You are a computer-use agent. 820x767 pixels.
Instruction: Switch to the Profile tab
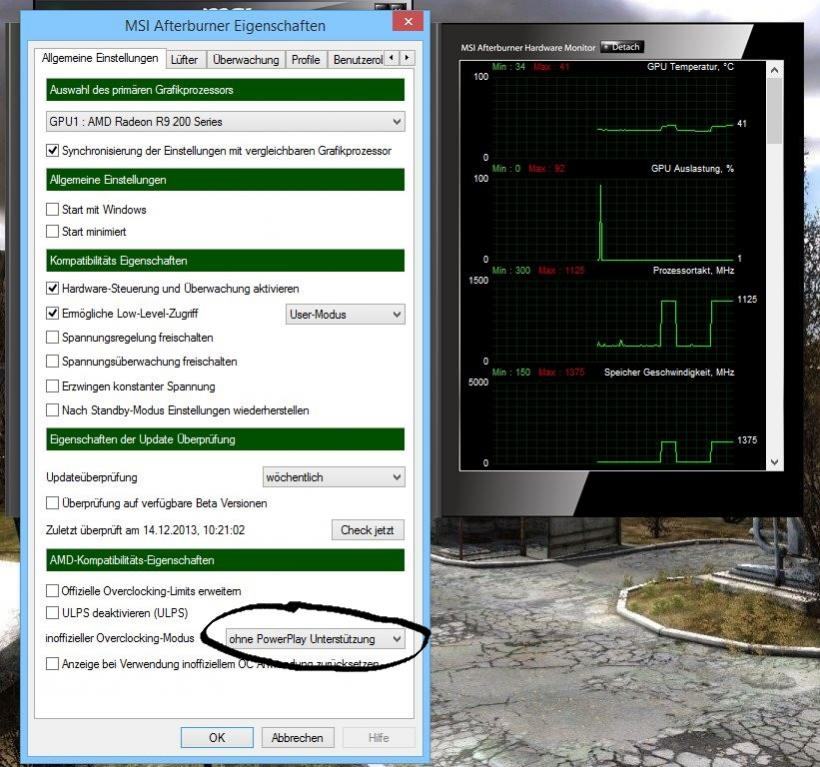click(x=306, y=60)
